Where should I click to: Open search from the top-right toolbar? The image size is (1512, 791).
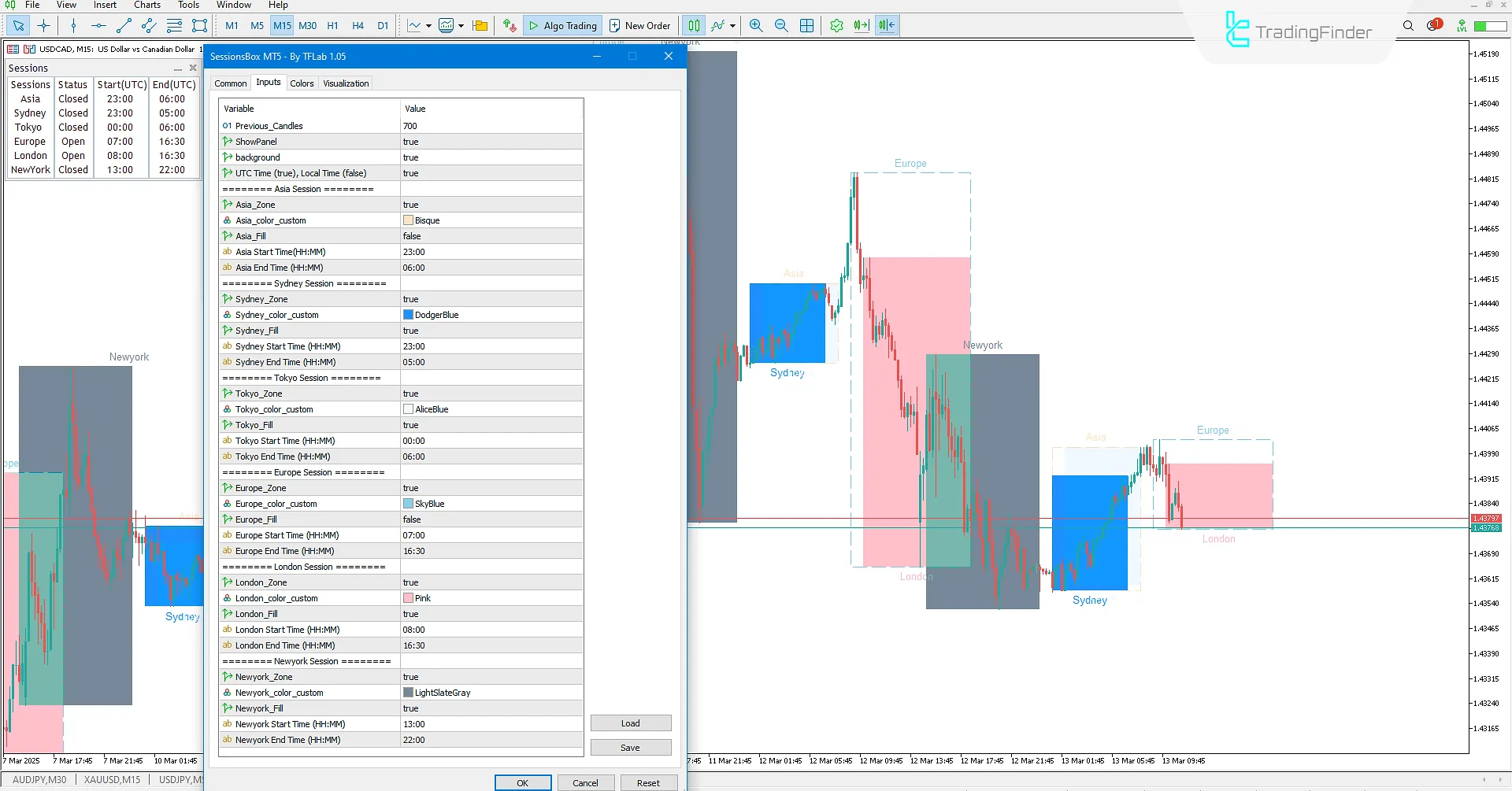pos(1408,25)
